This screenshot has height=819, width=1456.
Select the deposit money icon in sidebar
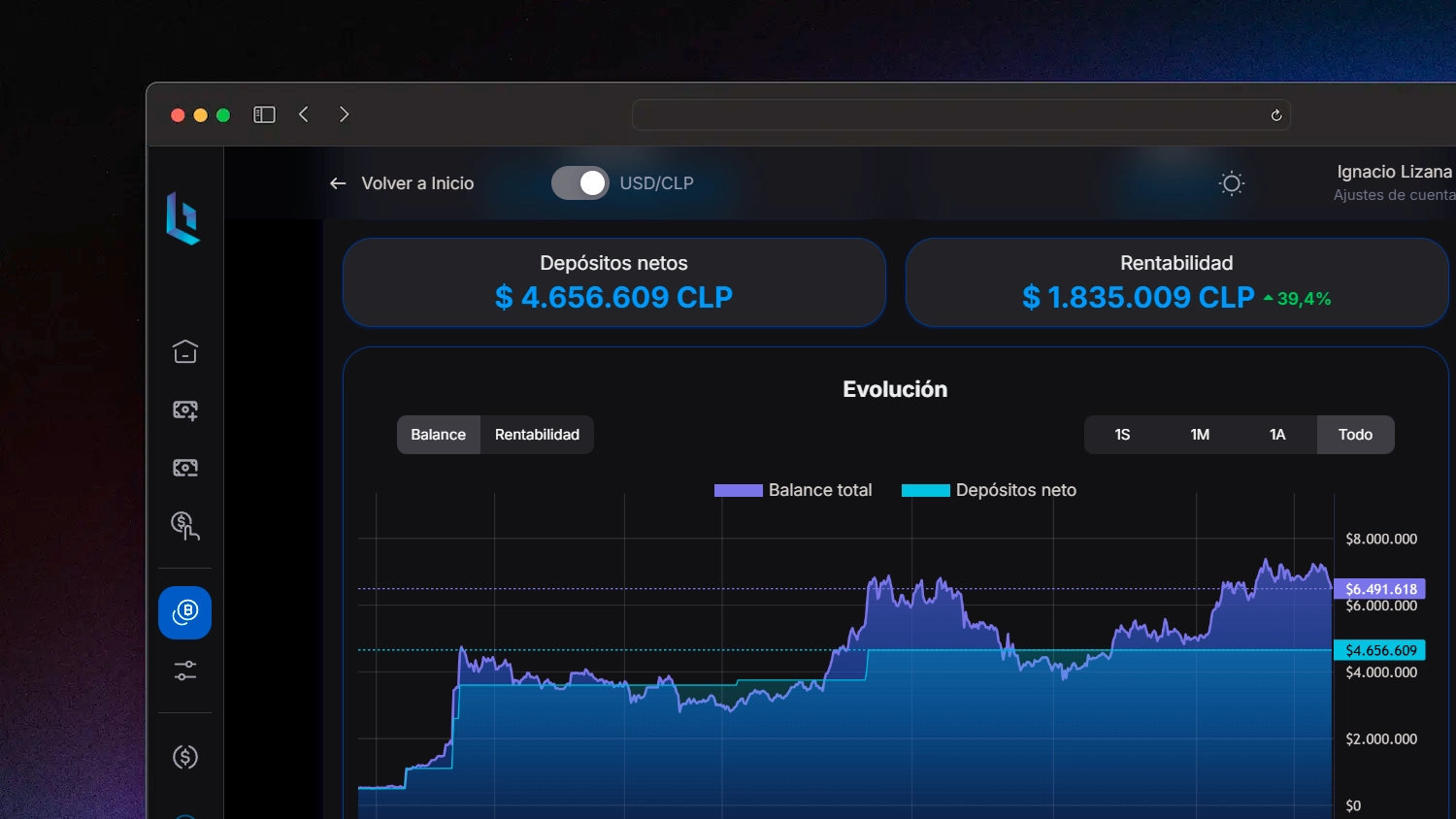[184, 409]
